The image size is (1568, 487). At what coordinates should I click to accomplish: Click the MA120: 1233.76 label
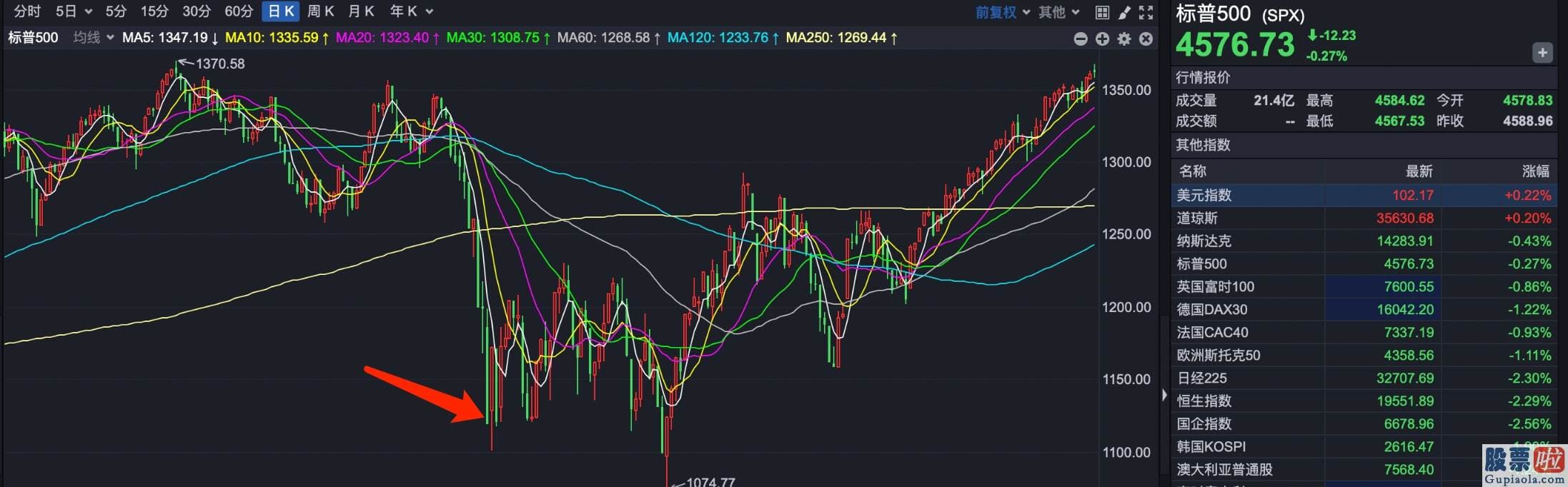pos(723,37)
